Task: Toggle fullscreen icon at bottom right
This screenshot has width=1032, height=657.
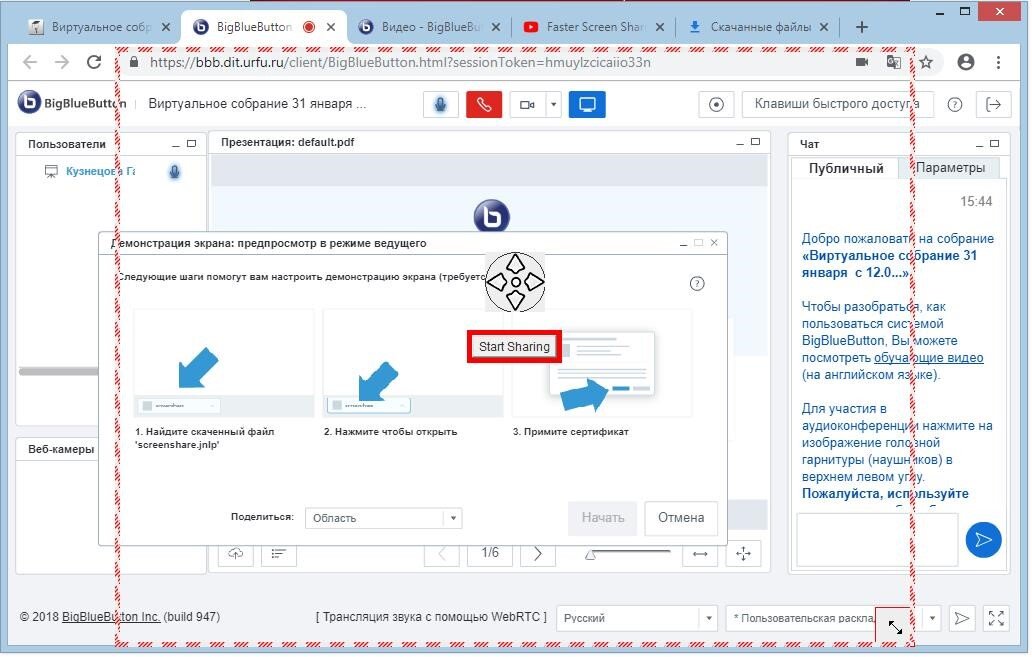Action: (996, 618)
